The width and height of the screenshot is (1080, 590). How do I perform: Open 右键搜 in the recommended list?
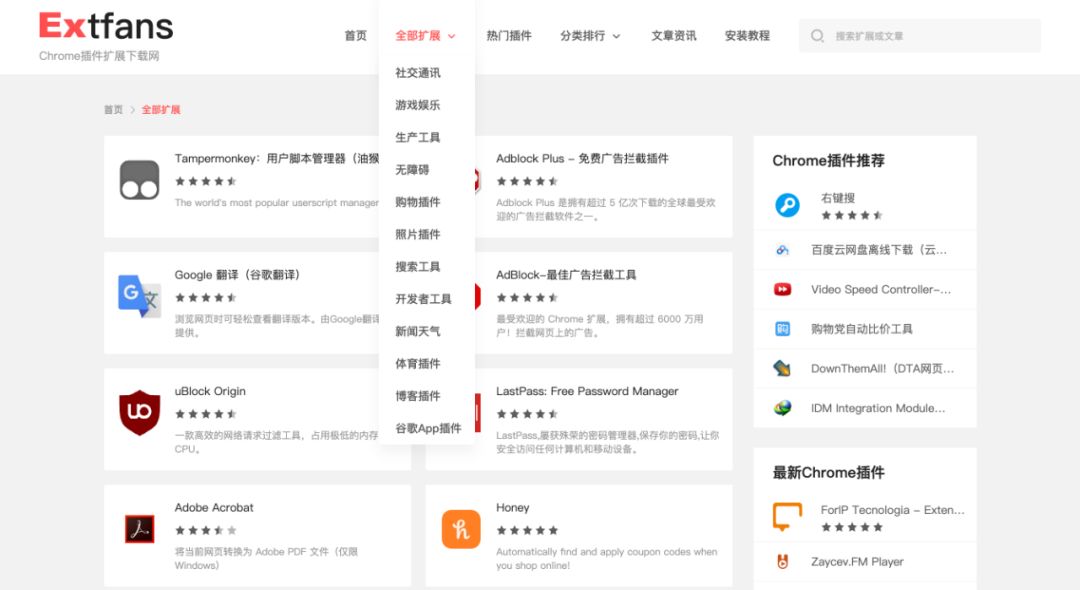pyautogui.click(x=838, y=198)
